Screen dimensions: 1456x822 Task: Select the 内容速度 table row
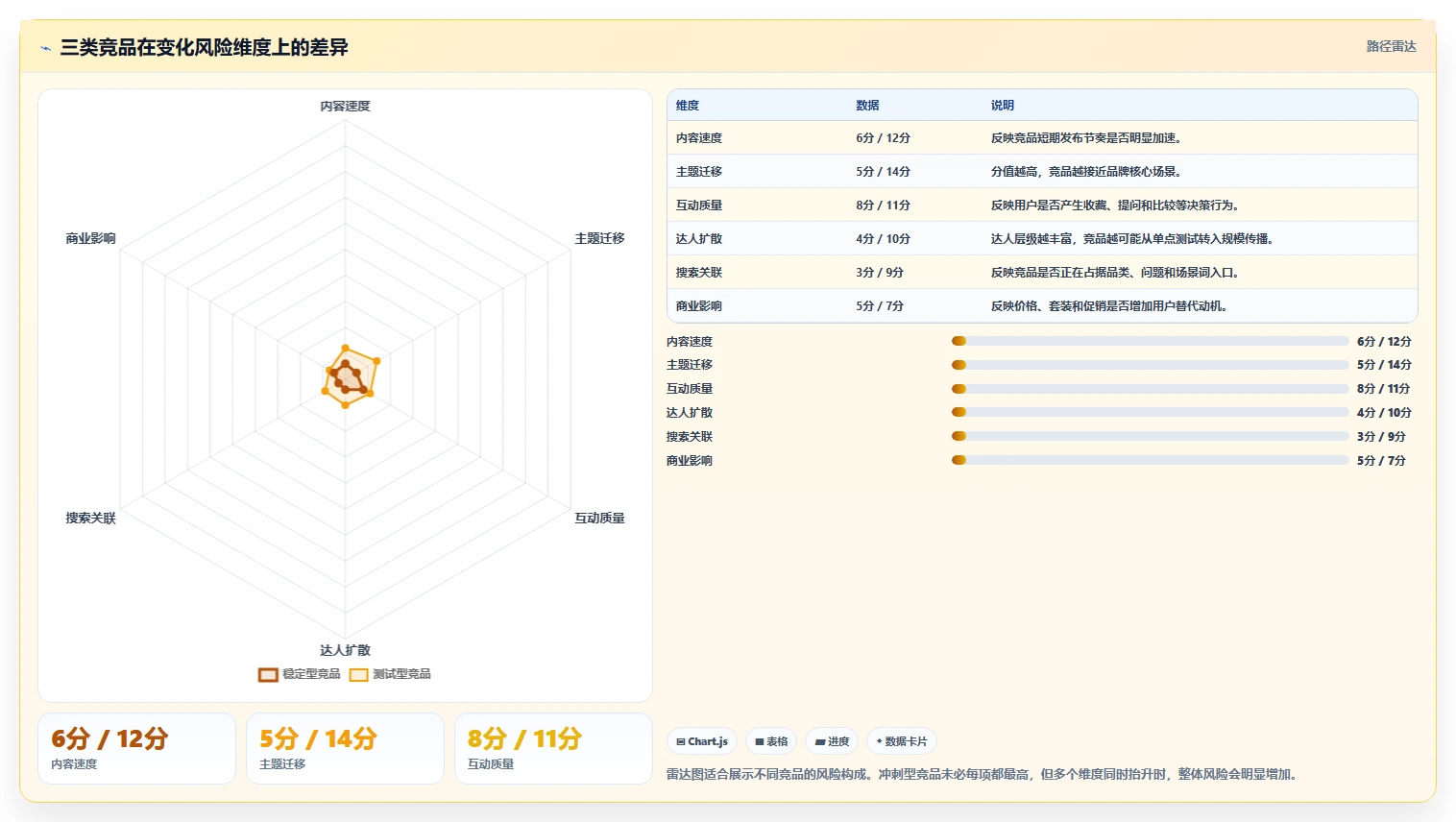[1042, 137]
